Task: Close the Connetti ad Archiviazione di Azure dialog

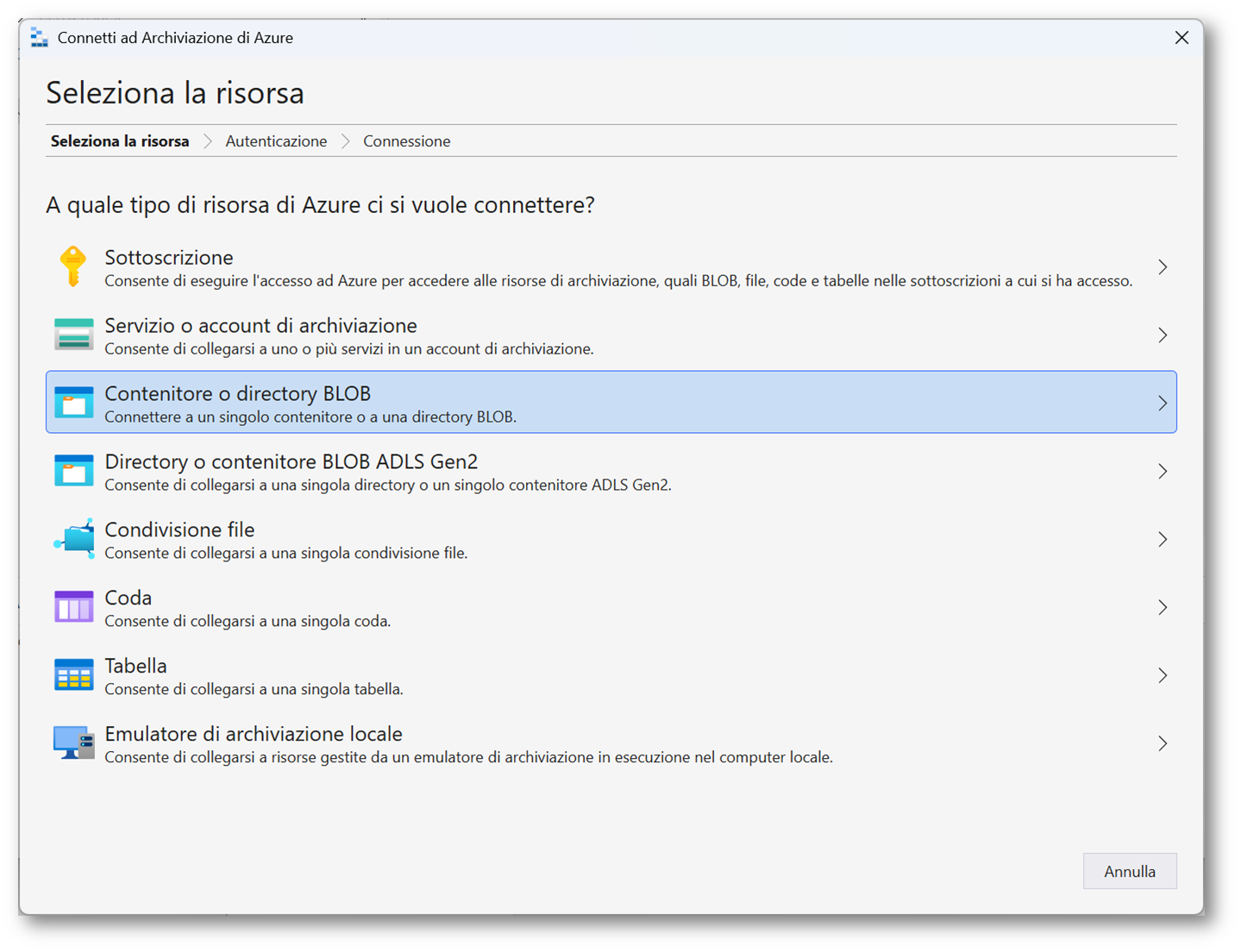Action: click(x=1181, y=38)
